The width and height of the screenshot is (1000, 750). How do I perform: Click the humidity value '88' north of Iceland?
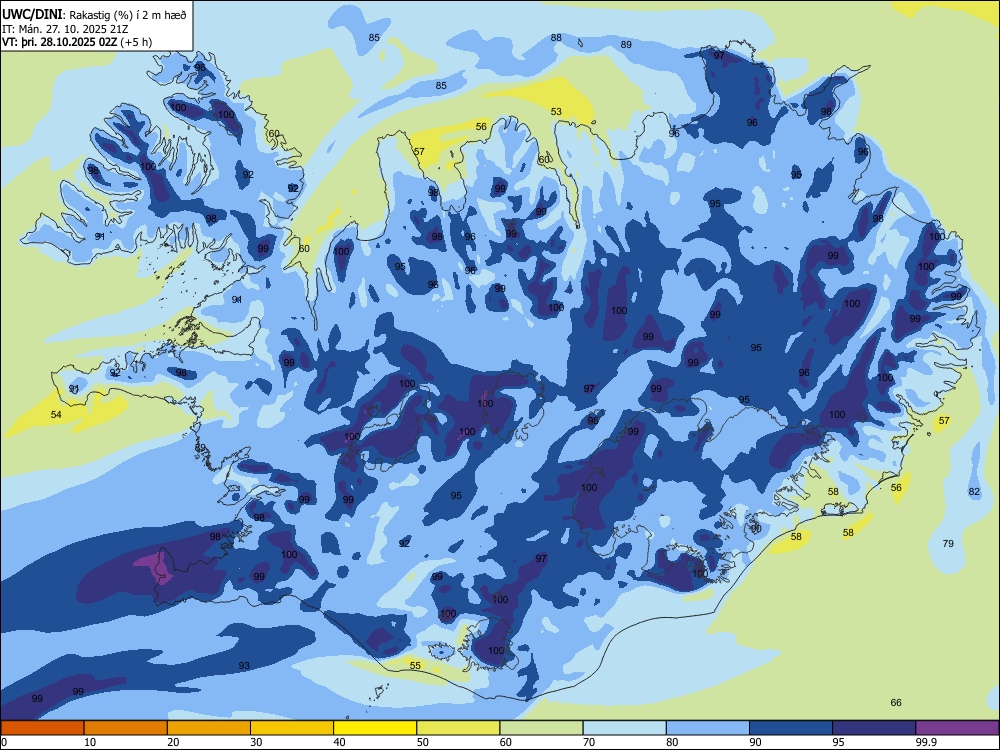pyautogui.click(x=556, y=38)
